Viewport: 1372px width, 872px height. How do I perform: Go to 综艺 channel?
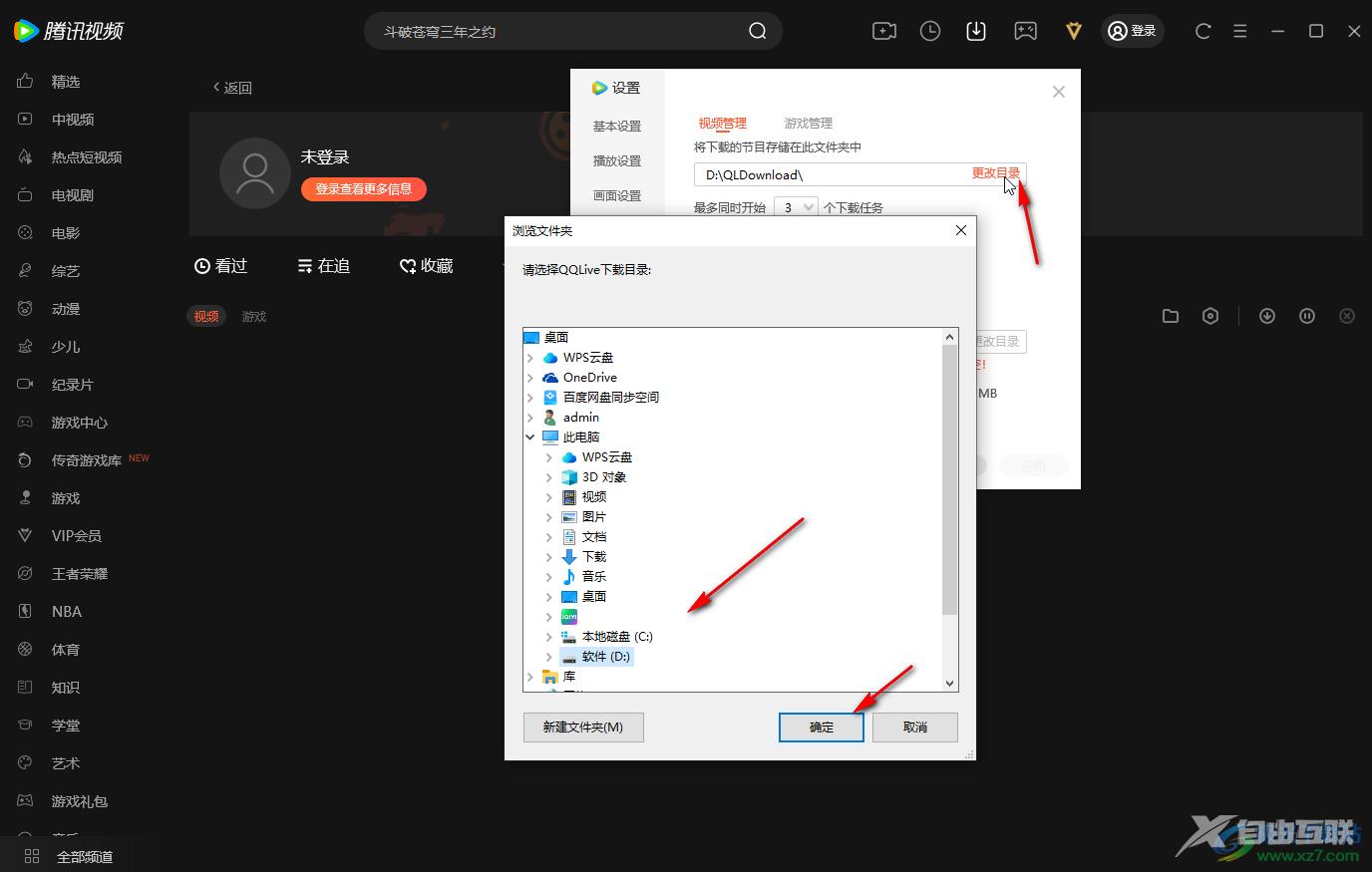coord(66,271)
